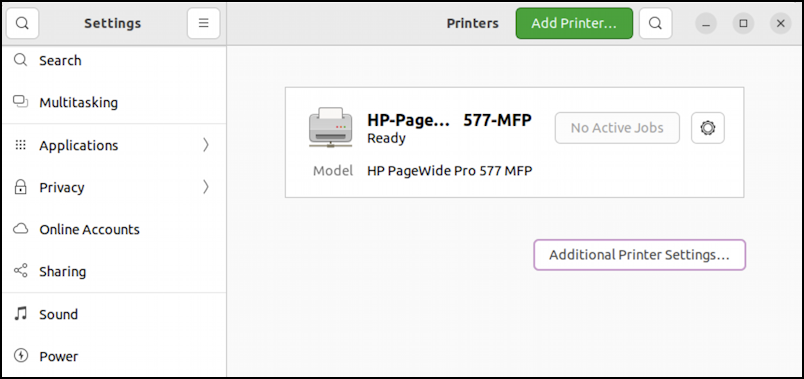Click the Settings sidebar search icon button
The image size is (804, 379).
pyautogui.click(x=22, y=23)
